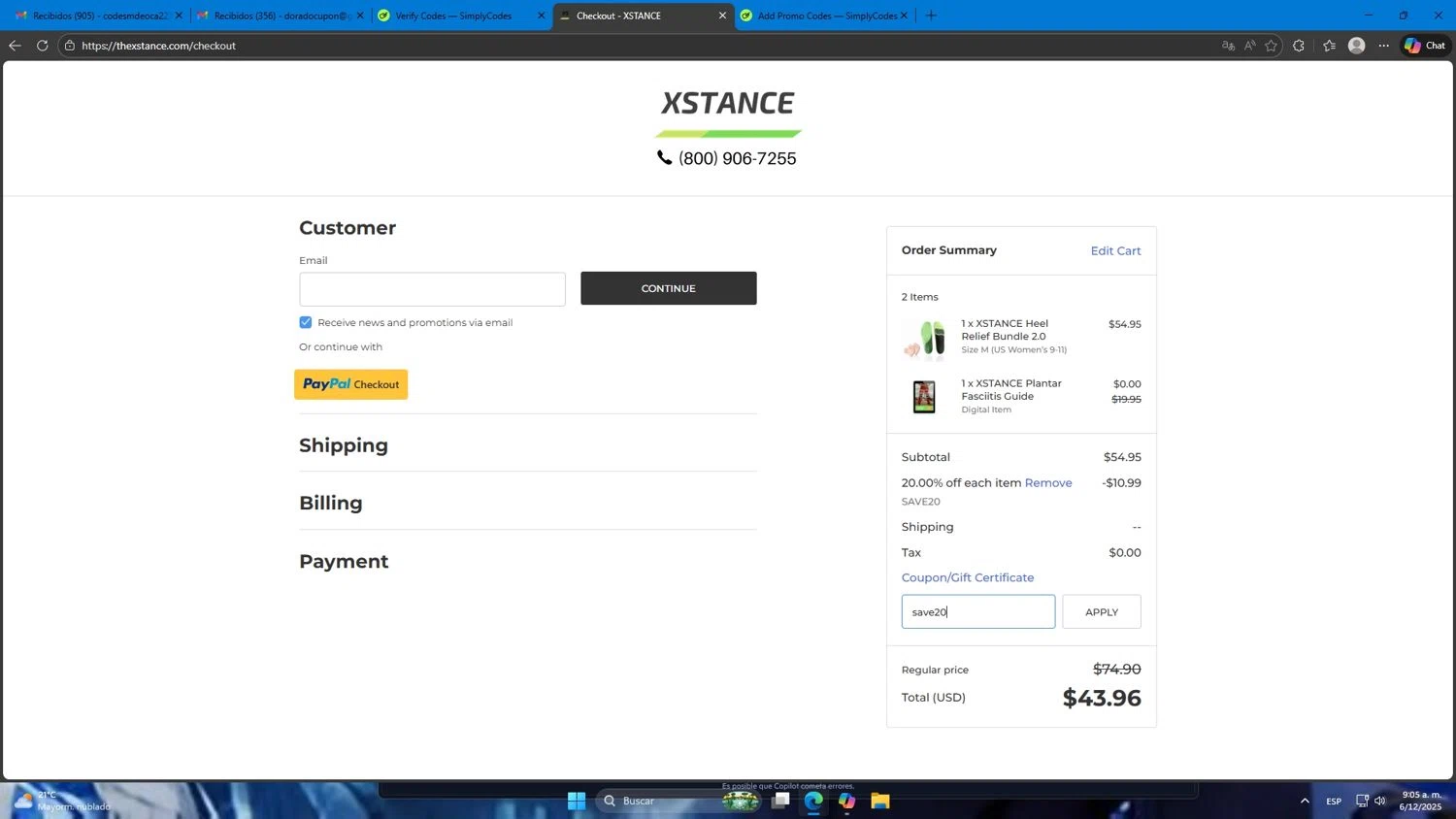Go back with the browser back arrow
The image size is (1456, 819).
pyautogui.click(x=15, y=46)
